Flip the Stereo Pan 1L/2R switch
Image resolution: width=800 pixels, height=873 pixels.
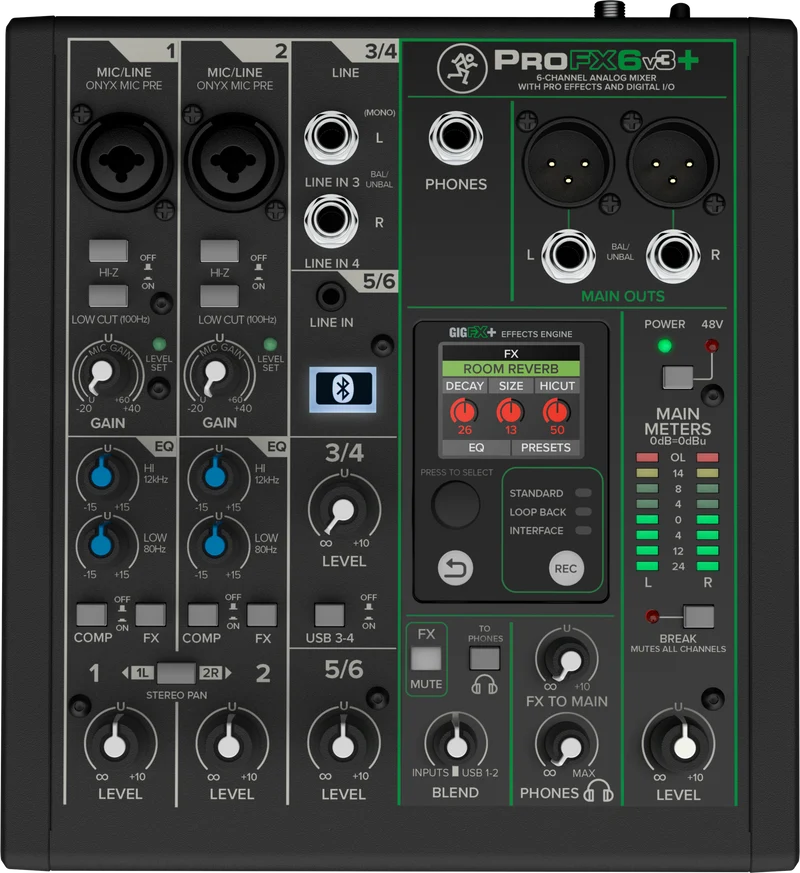(176, 673)
